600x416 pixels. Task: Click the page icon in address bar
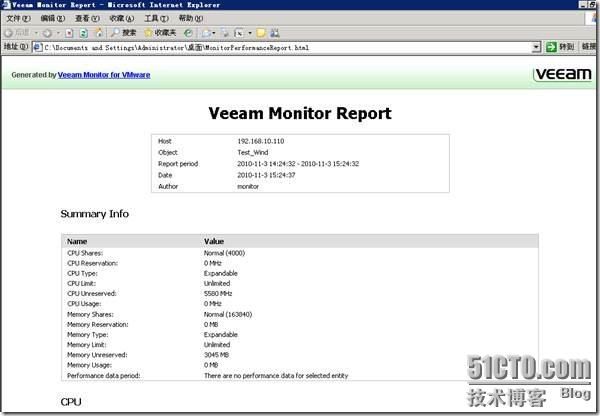[x=38, y=47]
